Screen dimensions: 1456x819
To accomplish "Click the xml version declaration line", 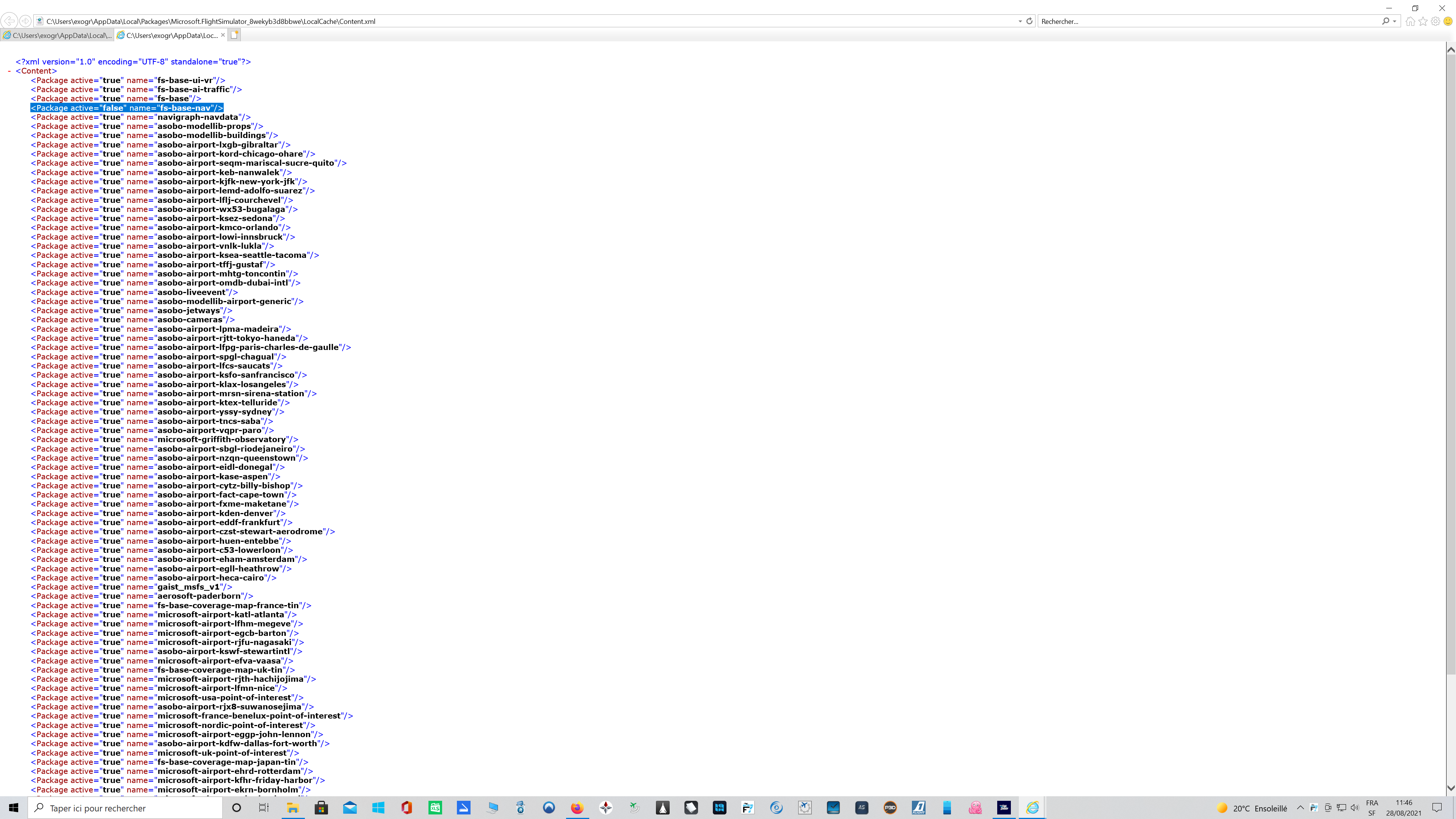I will point(133,61).
